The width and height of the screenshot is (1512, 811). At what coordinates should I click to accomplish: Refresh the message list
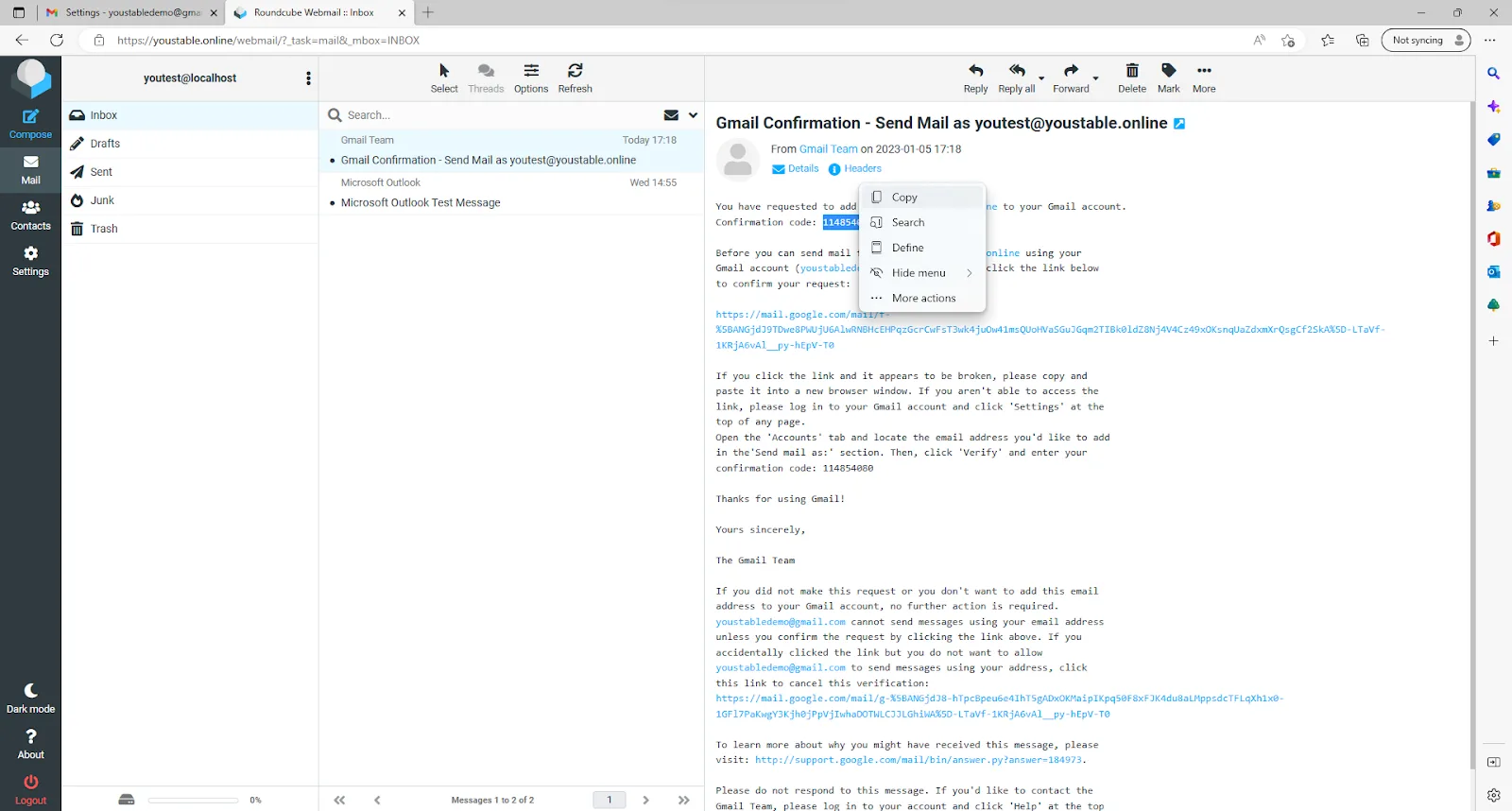[575, 78]
